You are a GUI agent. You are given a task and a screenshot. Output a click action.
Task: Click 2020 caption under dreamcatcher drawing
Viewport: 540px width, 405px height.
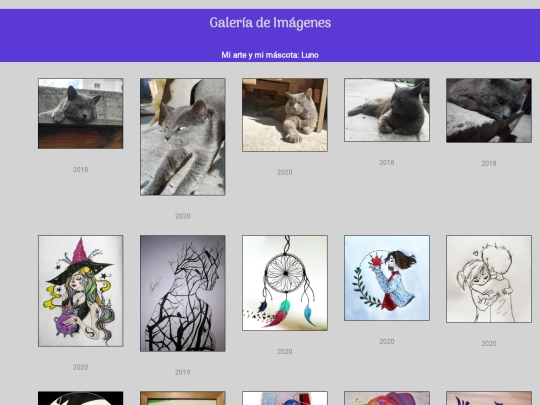tap(285, 351)
